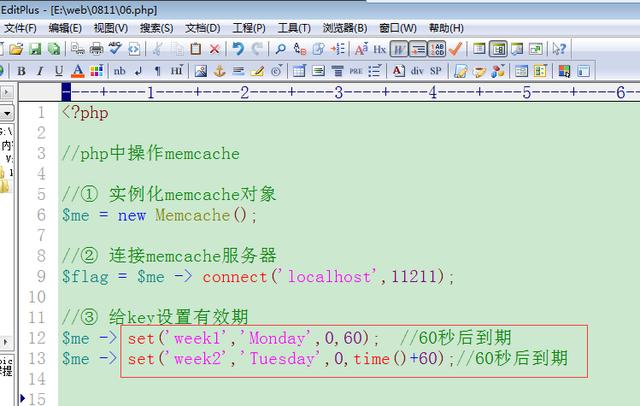Insert an anchor with the anchor icon
Screen dimensions: 640x406
tap(220, 71)
